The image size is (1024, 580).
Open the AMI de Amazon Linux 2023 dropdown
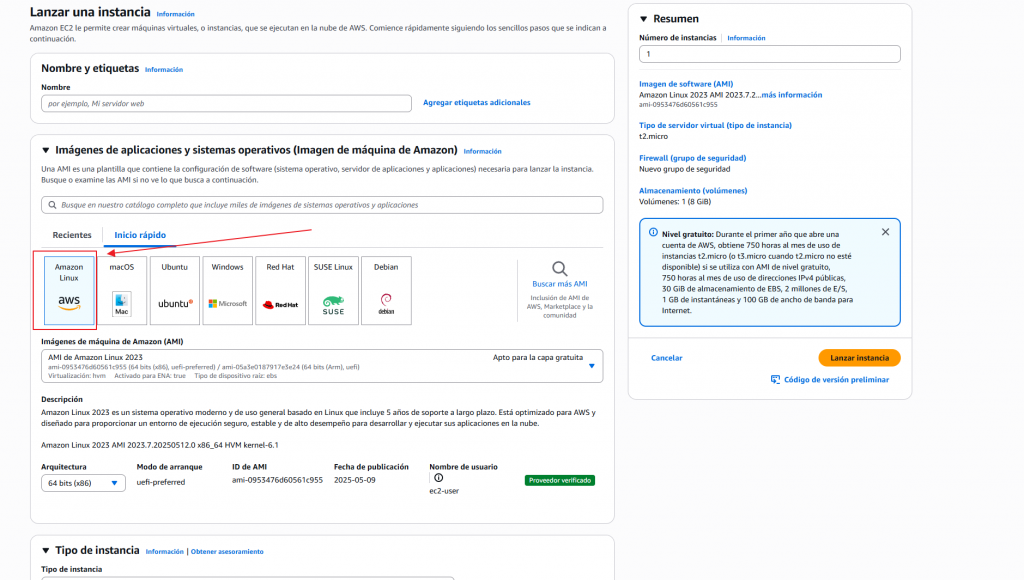point(322,366)
